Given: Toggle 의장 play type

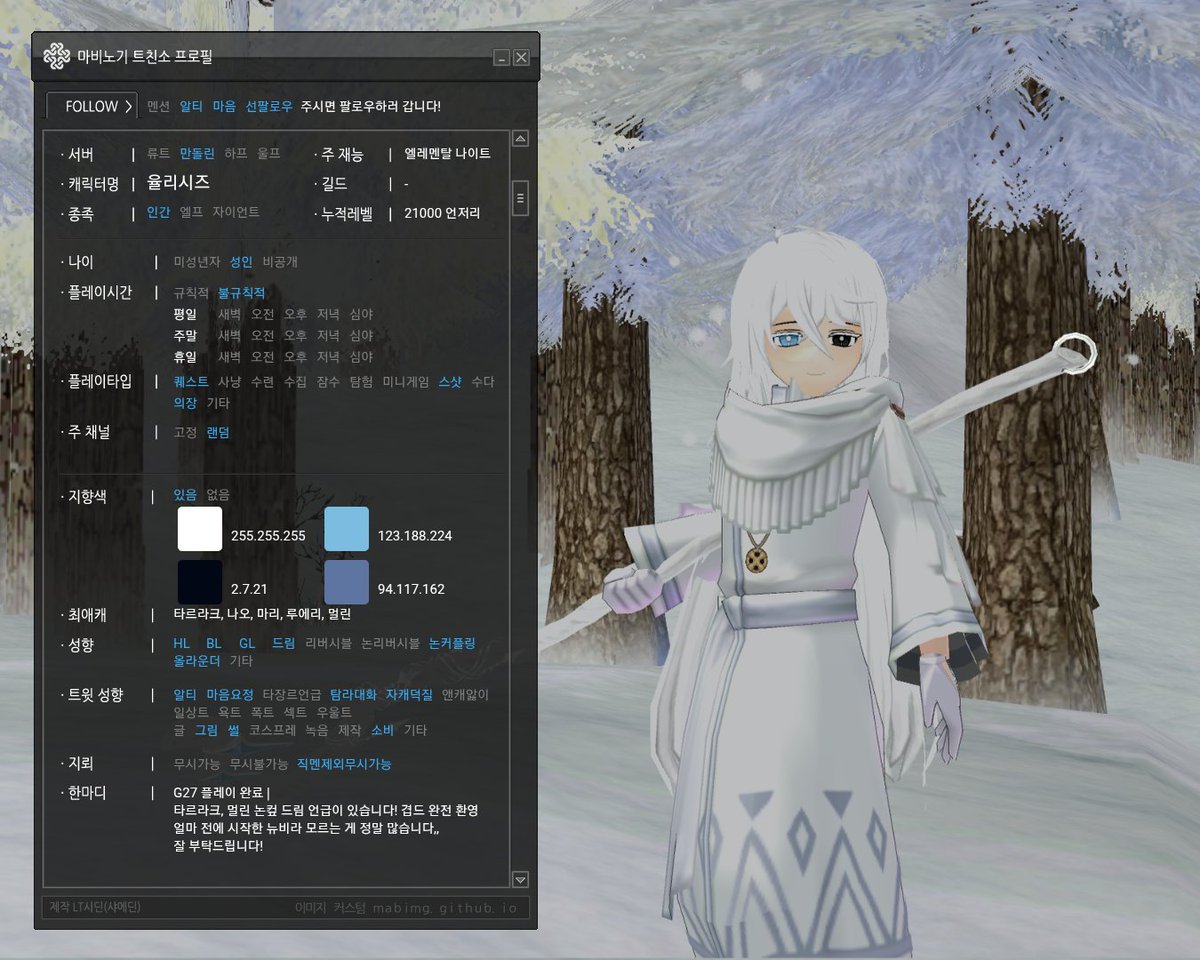Looking at the screenshot, I should click(185, 403).
